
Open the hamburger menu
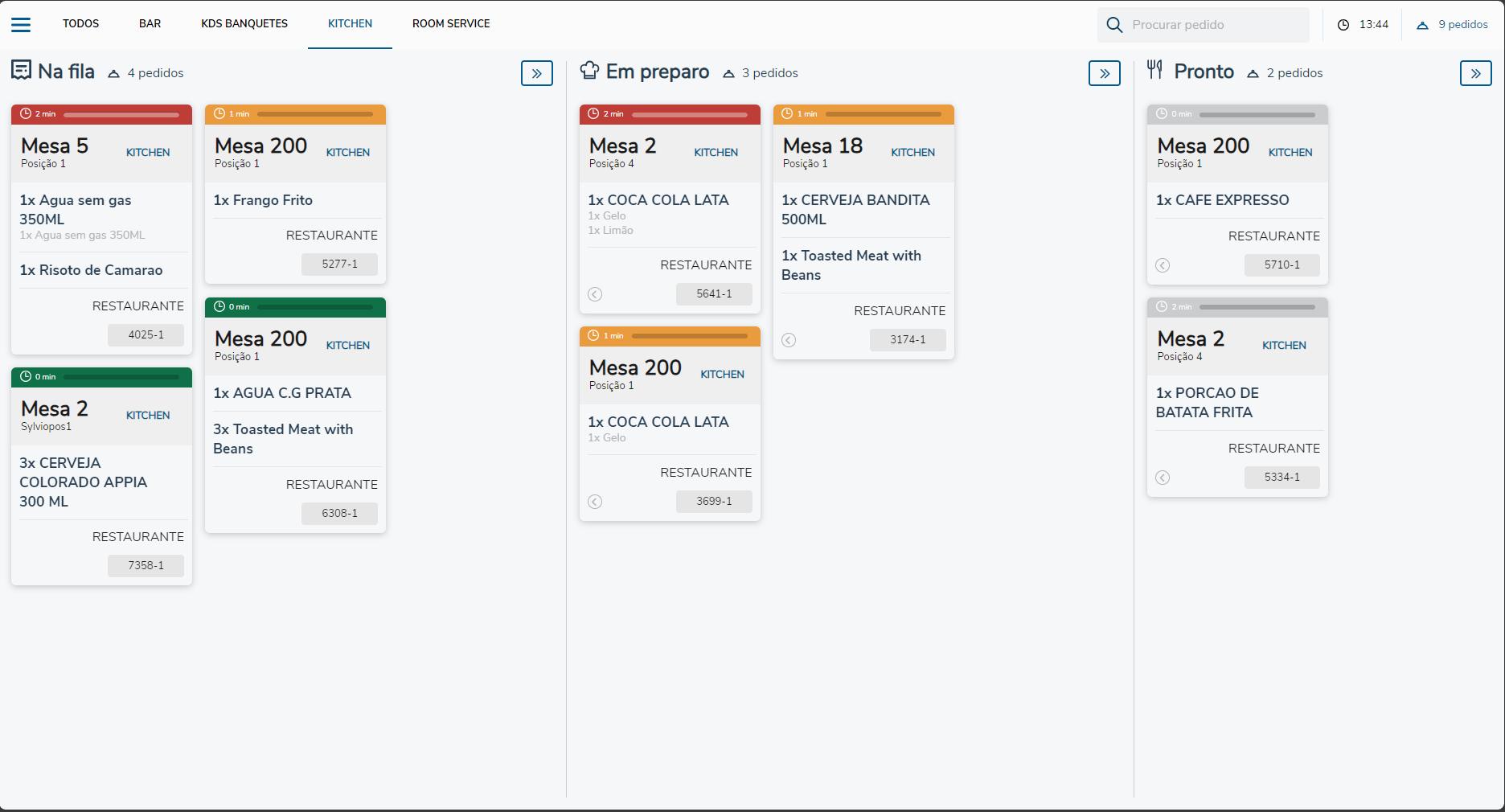(21, 25)
